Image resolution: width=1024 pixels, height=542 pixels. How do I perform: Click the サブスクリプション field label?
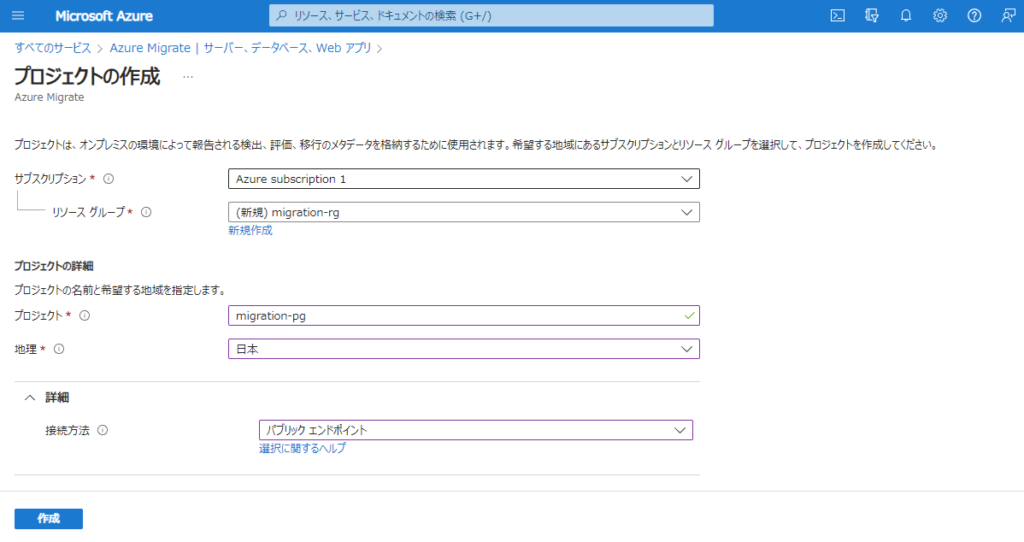[50, 179]
